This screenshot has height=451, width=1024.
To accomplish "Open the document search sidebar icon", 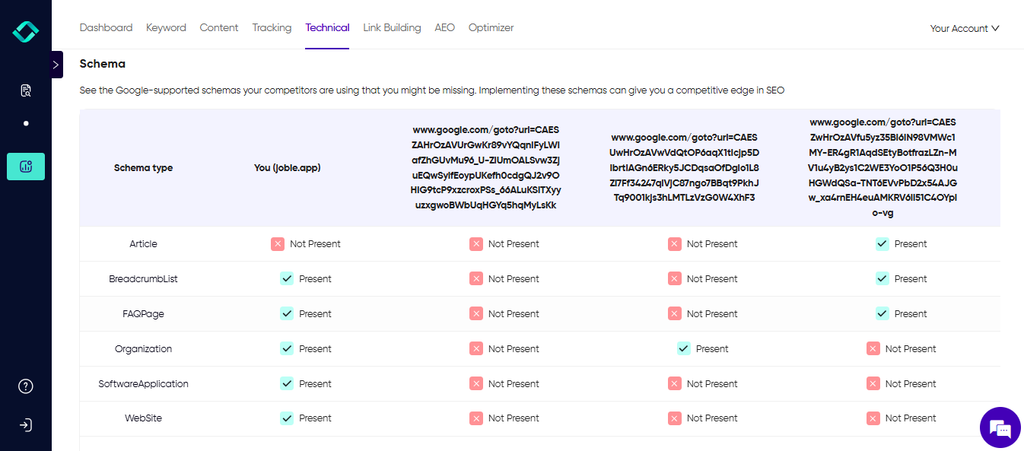I will [x=25, y=90].
